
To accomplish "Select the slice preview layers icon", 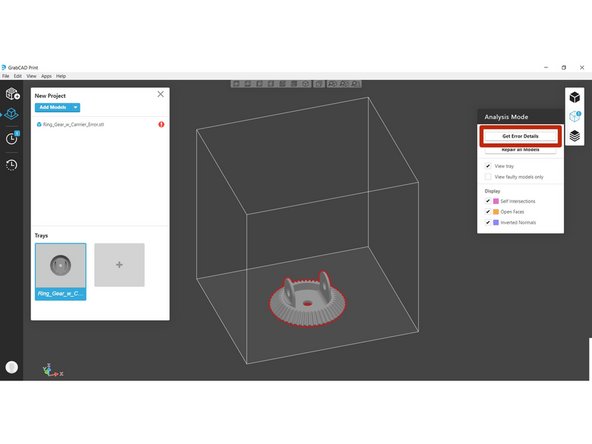I will pyautogui.click(x=575, y=136).
